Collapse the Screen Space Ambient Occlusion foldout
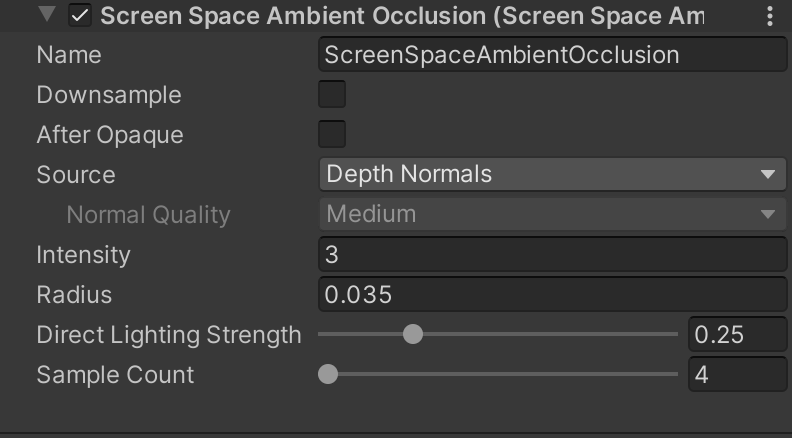 pos(46,16)
